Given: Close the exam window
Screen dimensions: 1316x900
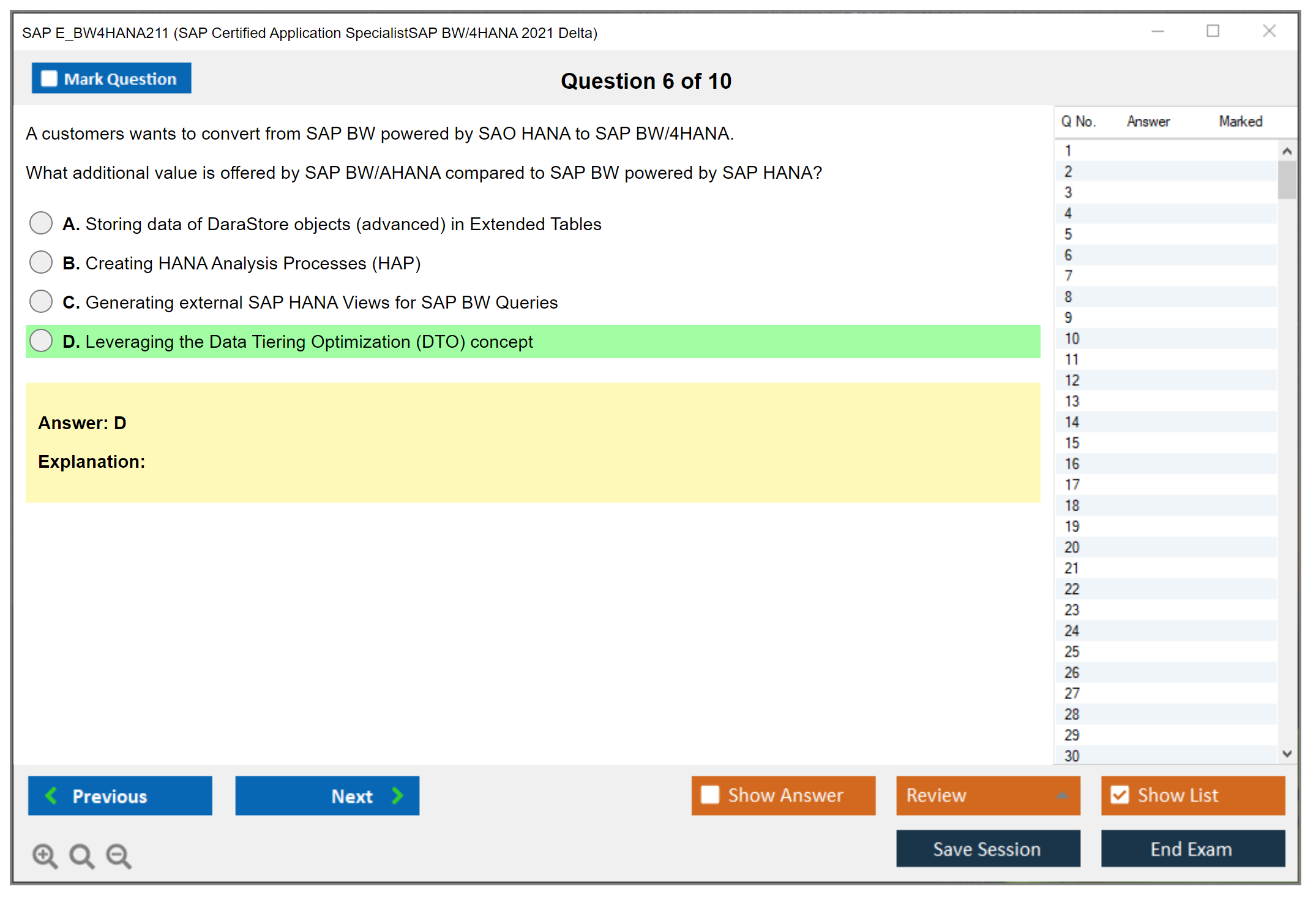Looking at the screenshot, I should (x=1269, y=31).
